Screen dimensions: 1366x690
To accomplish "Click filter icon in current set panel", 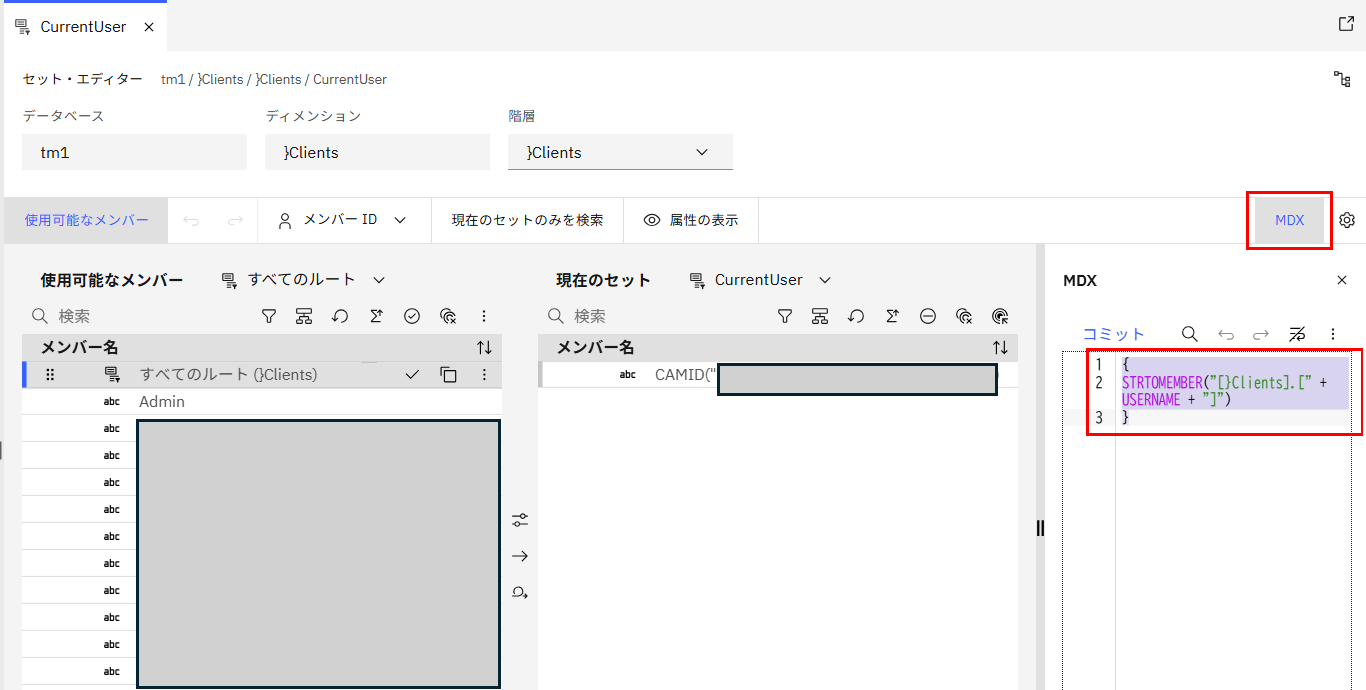I will coord(784,316).
